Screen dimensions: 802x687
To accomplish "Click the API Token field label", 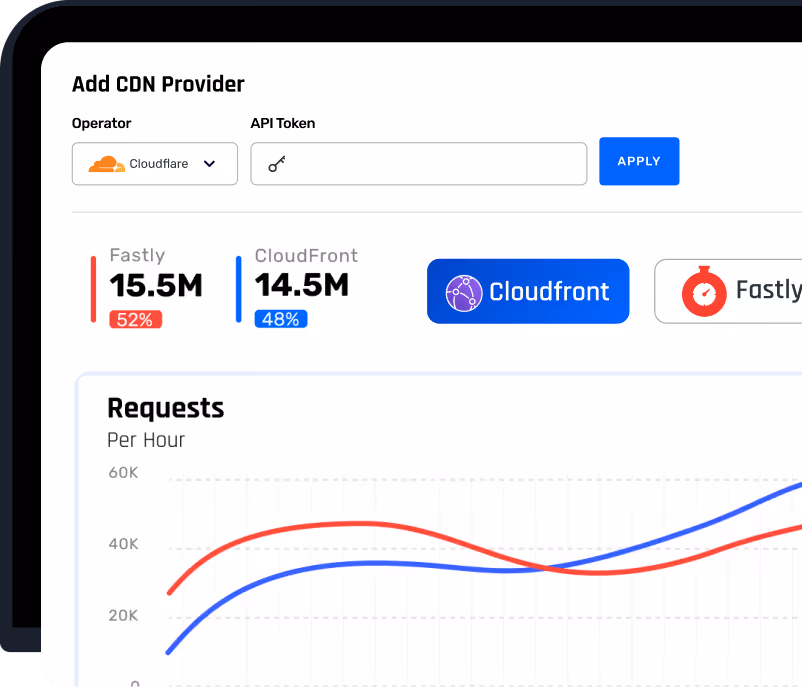I will [283, 123].
